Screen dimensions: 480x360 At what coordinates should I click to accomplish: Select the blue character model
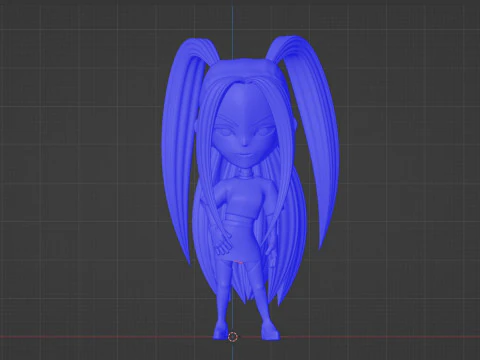[x=250, y=188]
